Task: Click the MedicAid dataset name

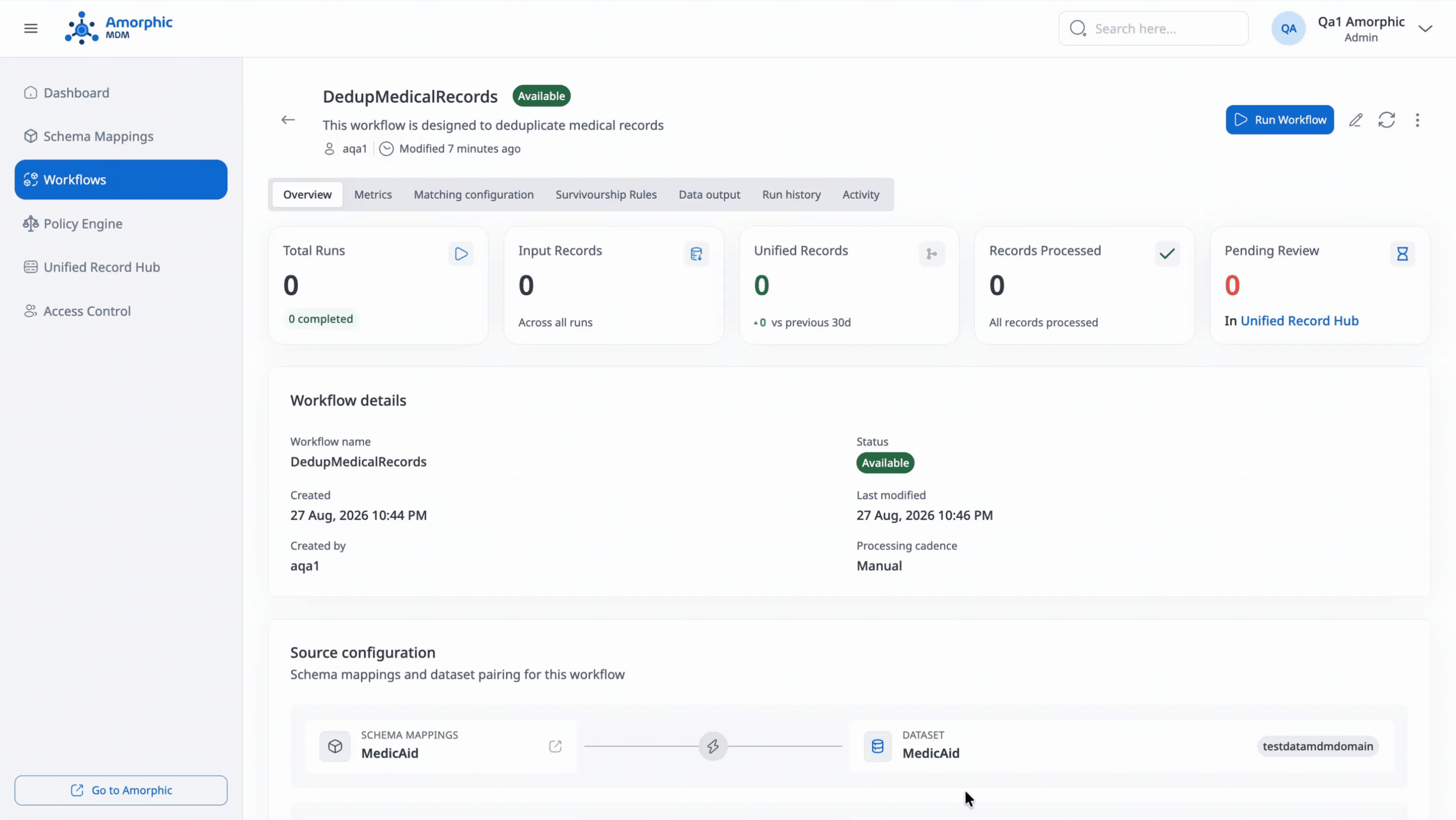Action: click(x=930, y=753)
